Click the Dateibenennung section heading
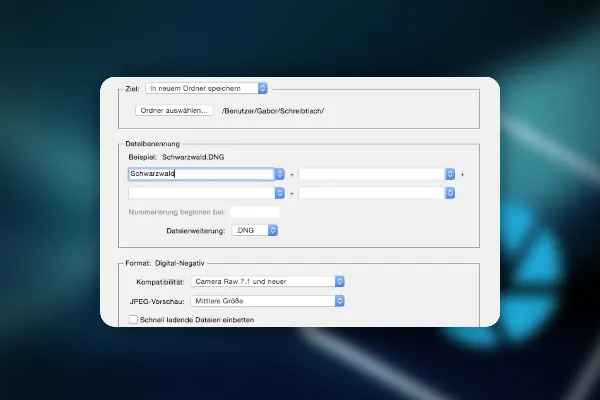Viewport: 600px width, 400px height. (153, 144)
